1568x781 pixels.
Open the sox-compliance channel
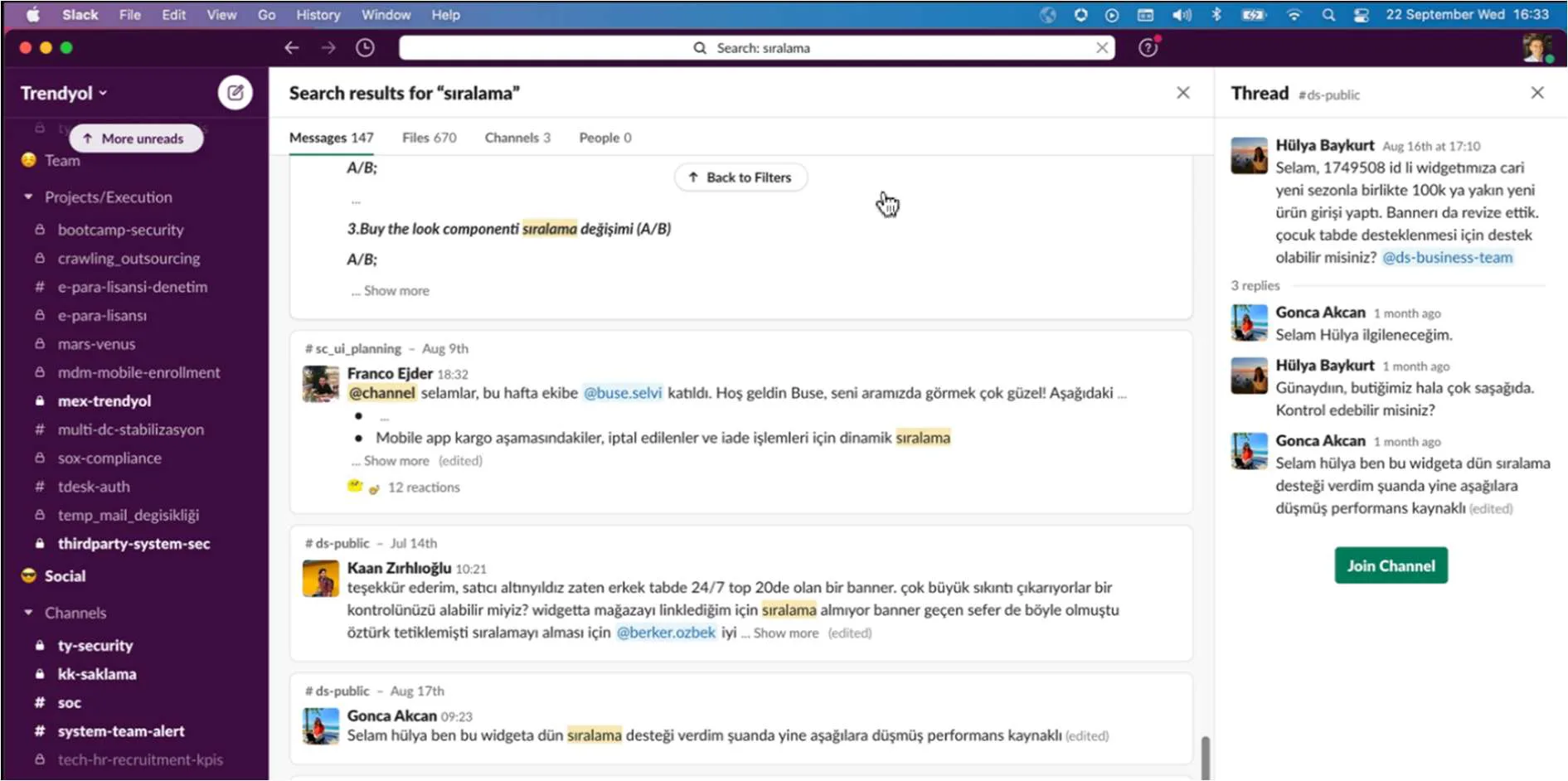point(109,458)
